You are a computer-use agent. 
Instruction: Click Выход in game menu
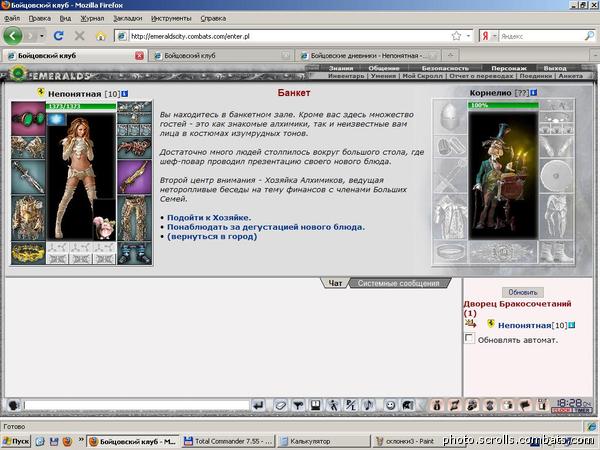(555, 68)
